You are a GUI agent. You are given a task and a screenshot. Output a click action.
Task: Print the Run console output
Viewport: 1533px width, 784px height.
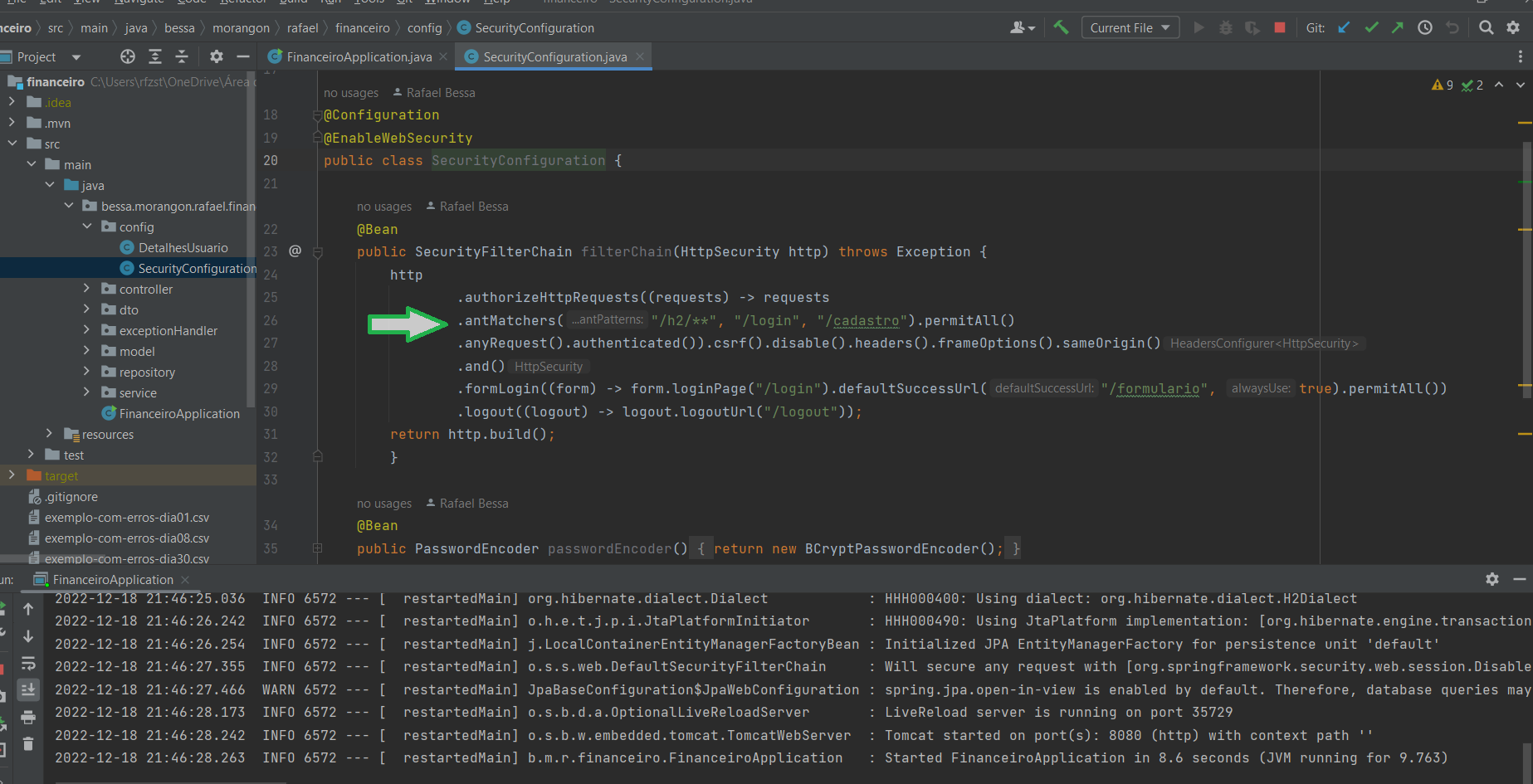[28, 717]
